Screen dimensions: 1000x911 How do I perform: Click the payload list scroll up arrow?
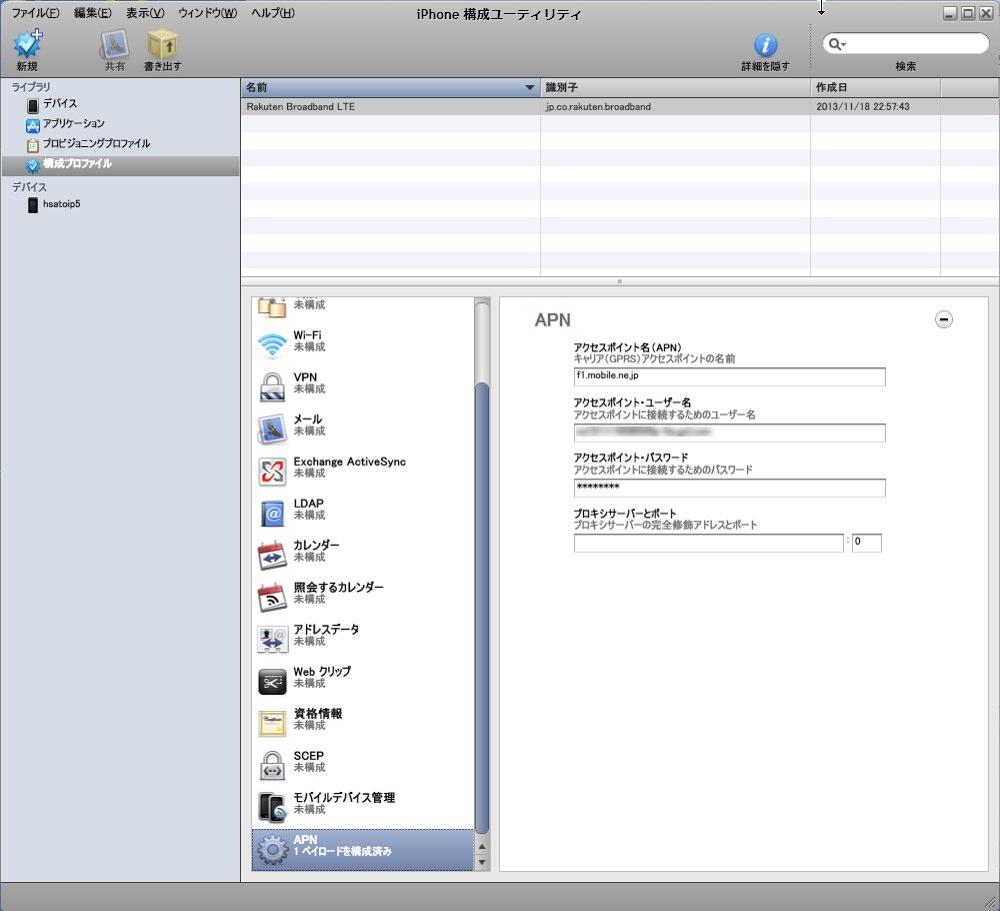pos(482,847)
